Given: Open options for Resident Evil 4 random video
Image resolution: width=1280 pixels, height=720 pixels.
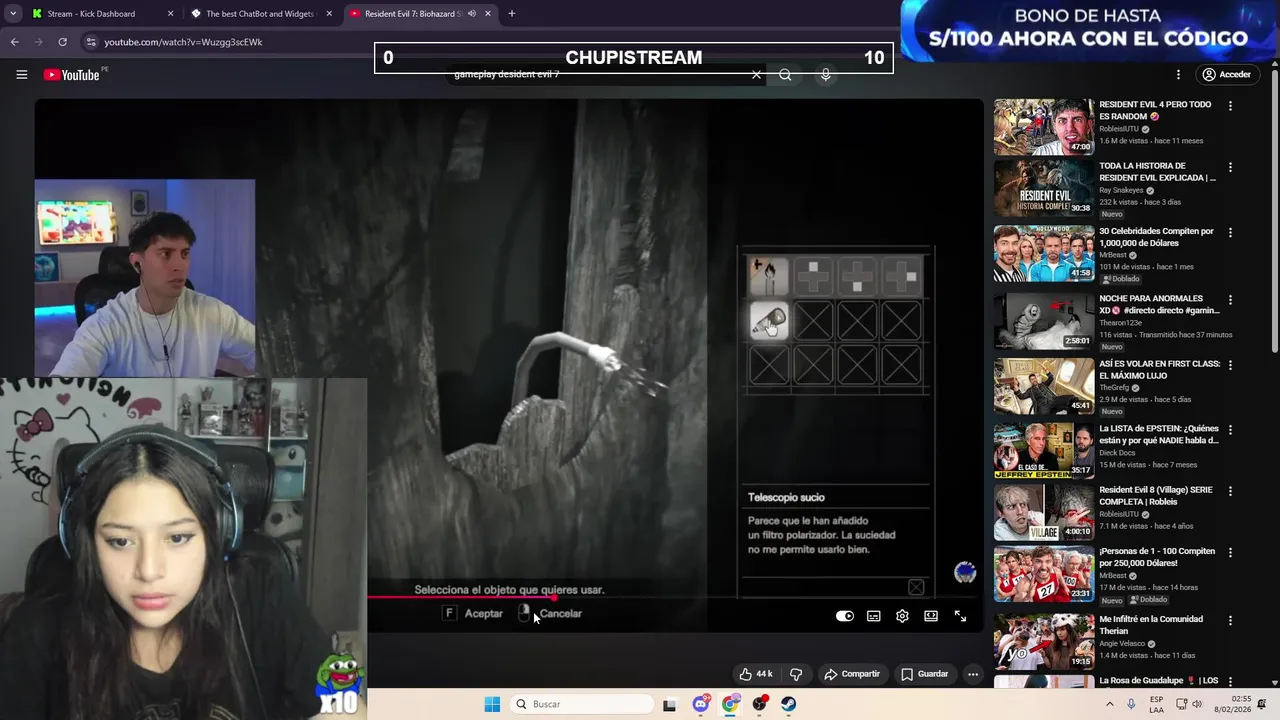Looking at the screenshot, I should pyautogui.click(x=1230, y=105).
